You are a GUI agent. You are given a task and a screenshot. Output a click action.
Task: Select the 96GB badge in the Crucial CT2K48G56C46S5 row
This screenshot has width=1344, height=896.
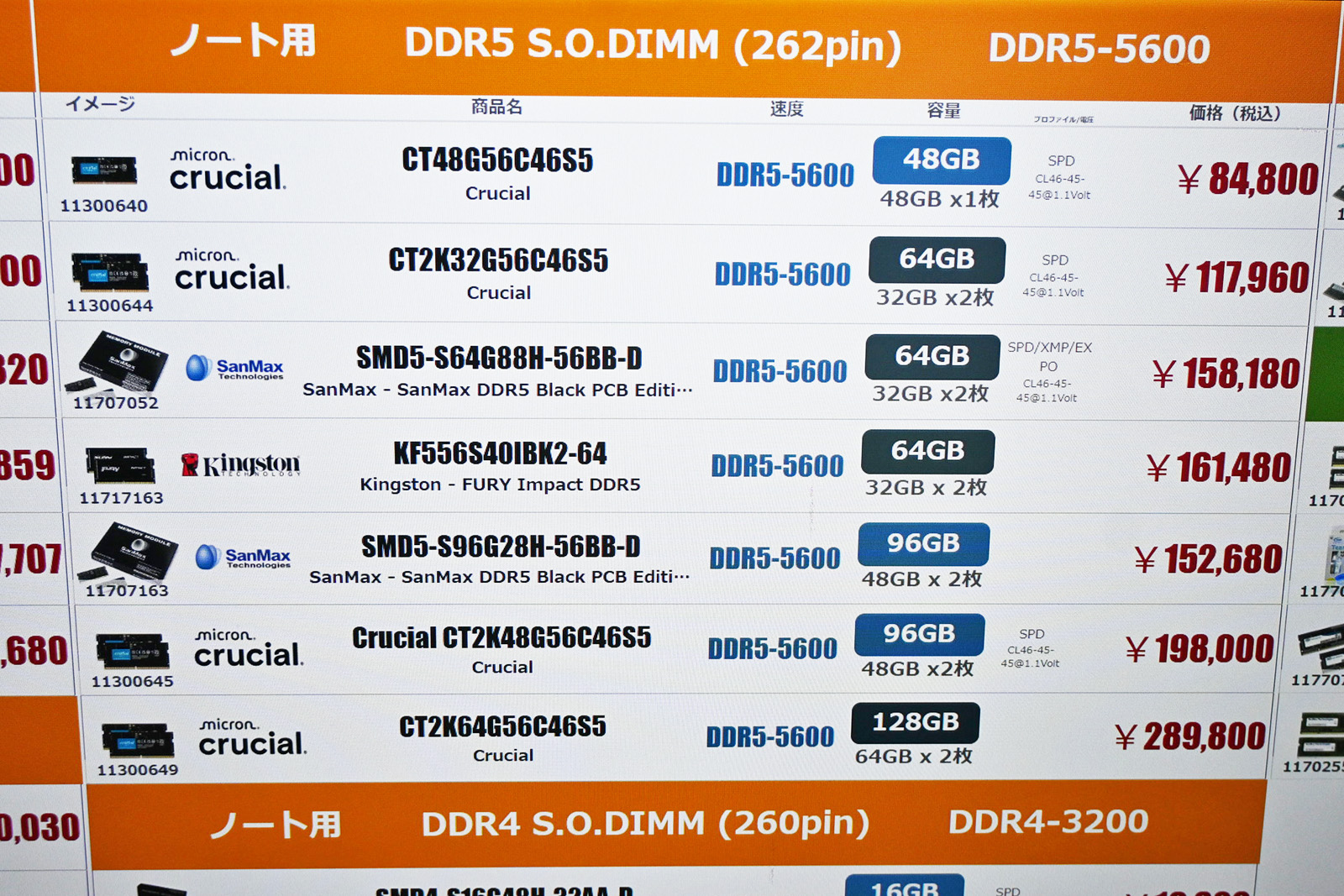[919, 634]
